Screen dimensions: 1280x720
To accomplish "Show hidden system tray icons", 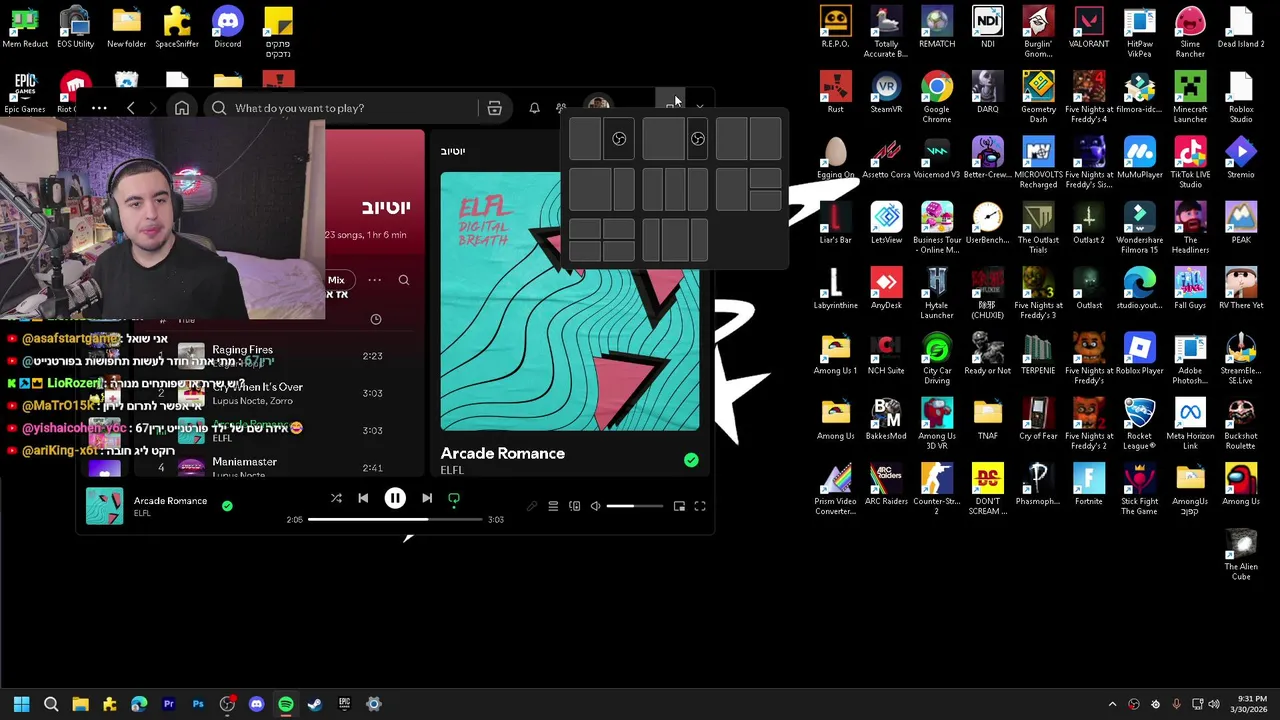I will [1112, 704].
